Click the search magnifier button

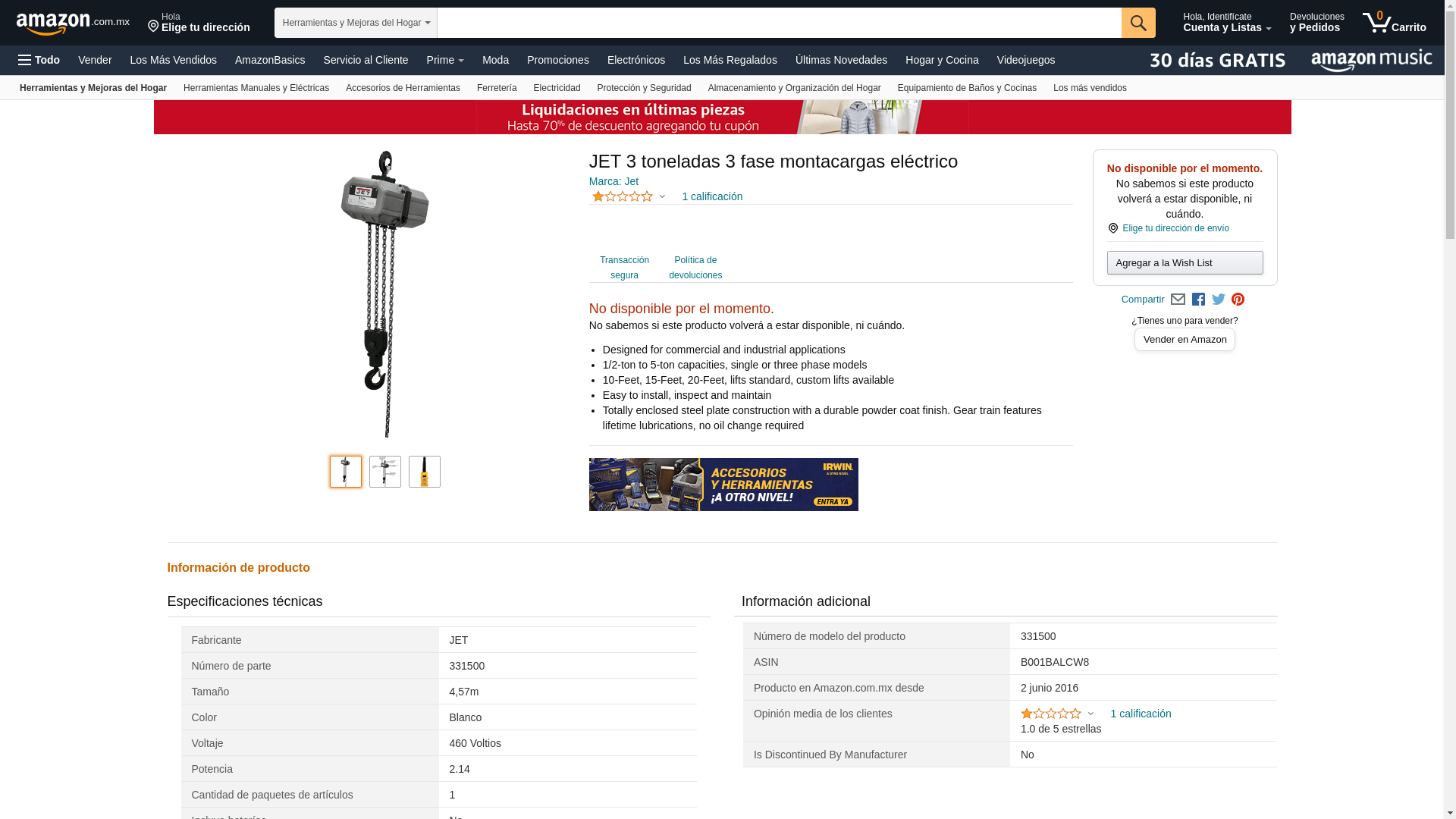coord(1138,23)
